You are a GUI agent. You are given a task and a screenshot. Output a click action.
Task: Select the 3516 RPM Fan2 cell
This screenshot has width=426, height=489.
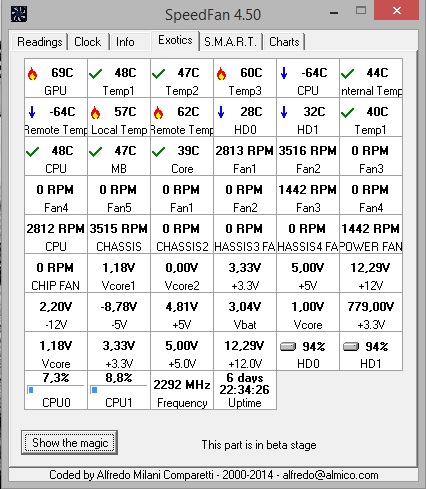308,156
